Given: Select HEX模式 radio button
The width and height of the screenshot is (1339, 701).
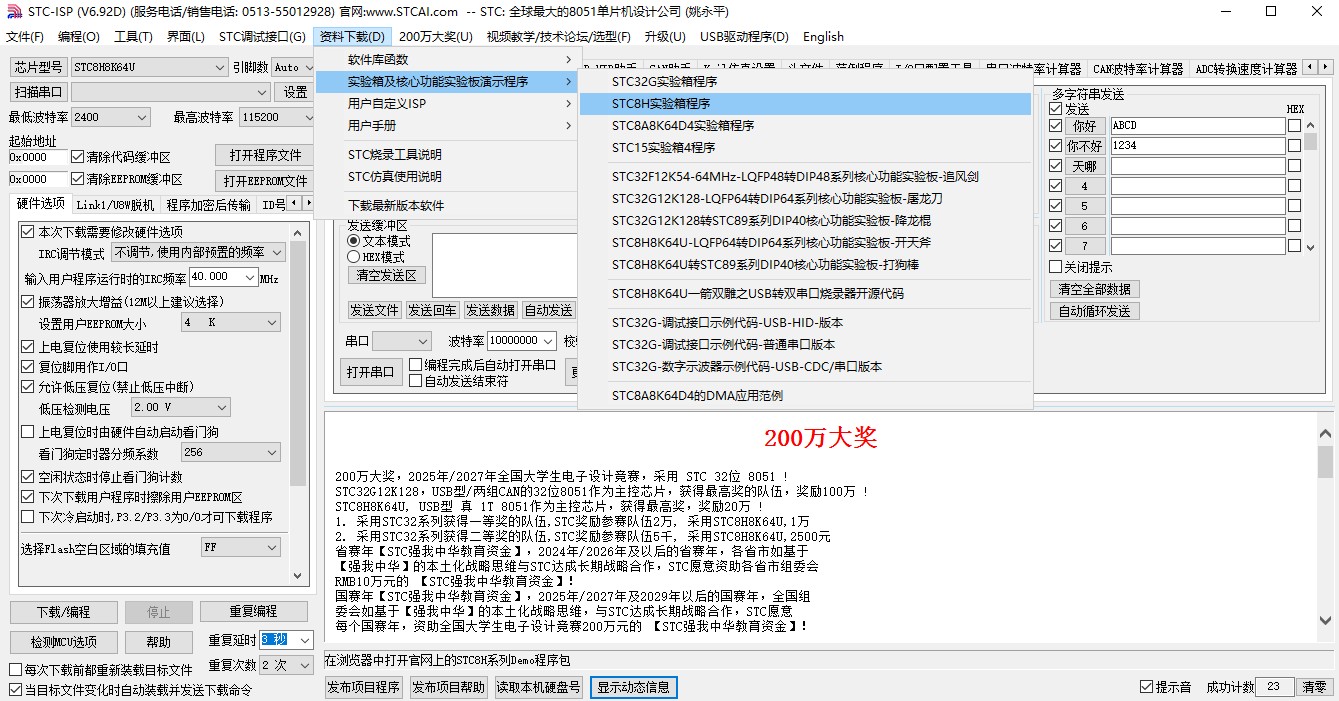Looking at the screenshot, I should 353,257.
